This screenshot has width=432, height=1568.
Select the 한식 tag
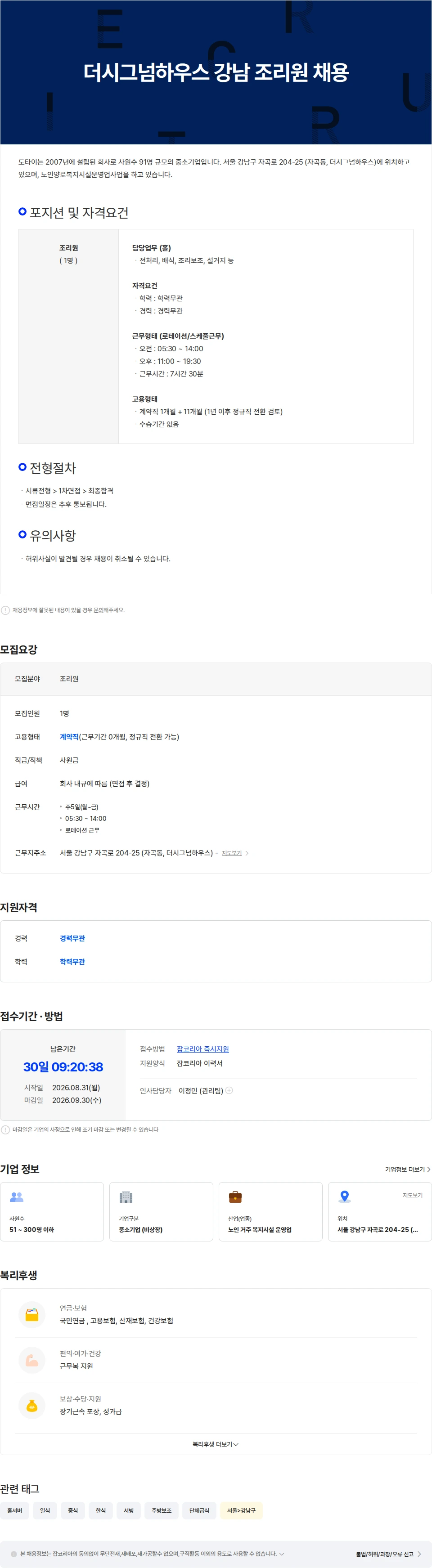(100, 1510)
